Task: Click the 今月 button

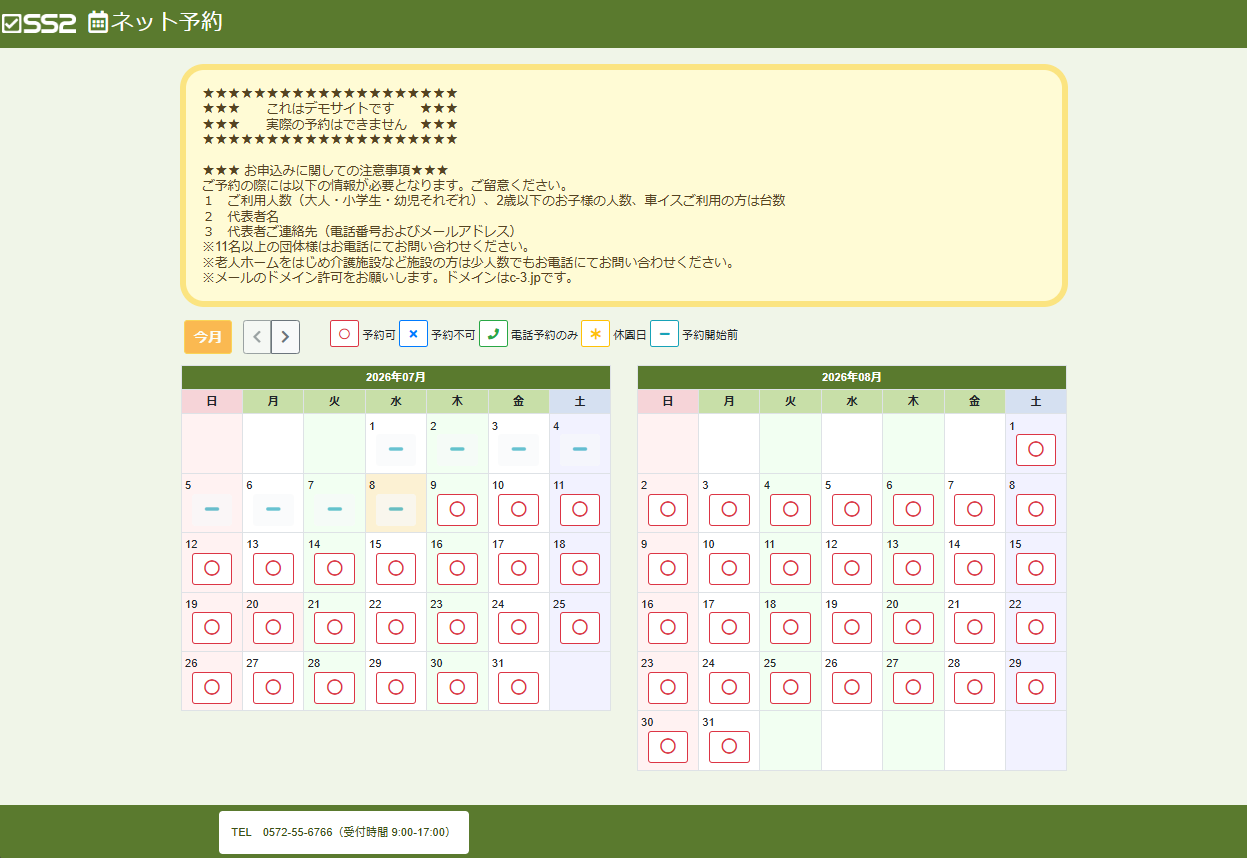Action: [208, 337]
